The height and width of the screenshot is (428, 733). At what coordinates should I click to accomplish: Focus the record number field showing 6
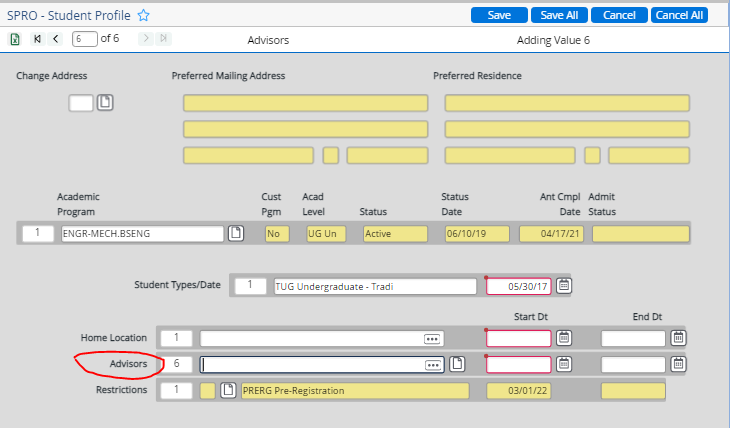click(x=85, y=39)
